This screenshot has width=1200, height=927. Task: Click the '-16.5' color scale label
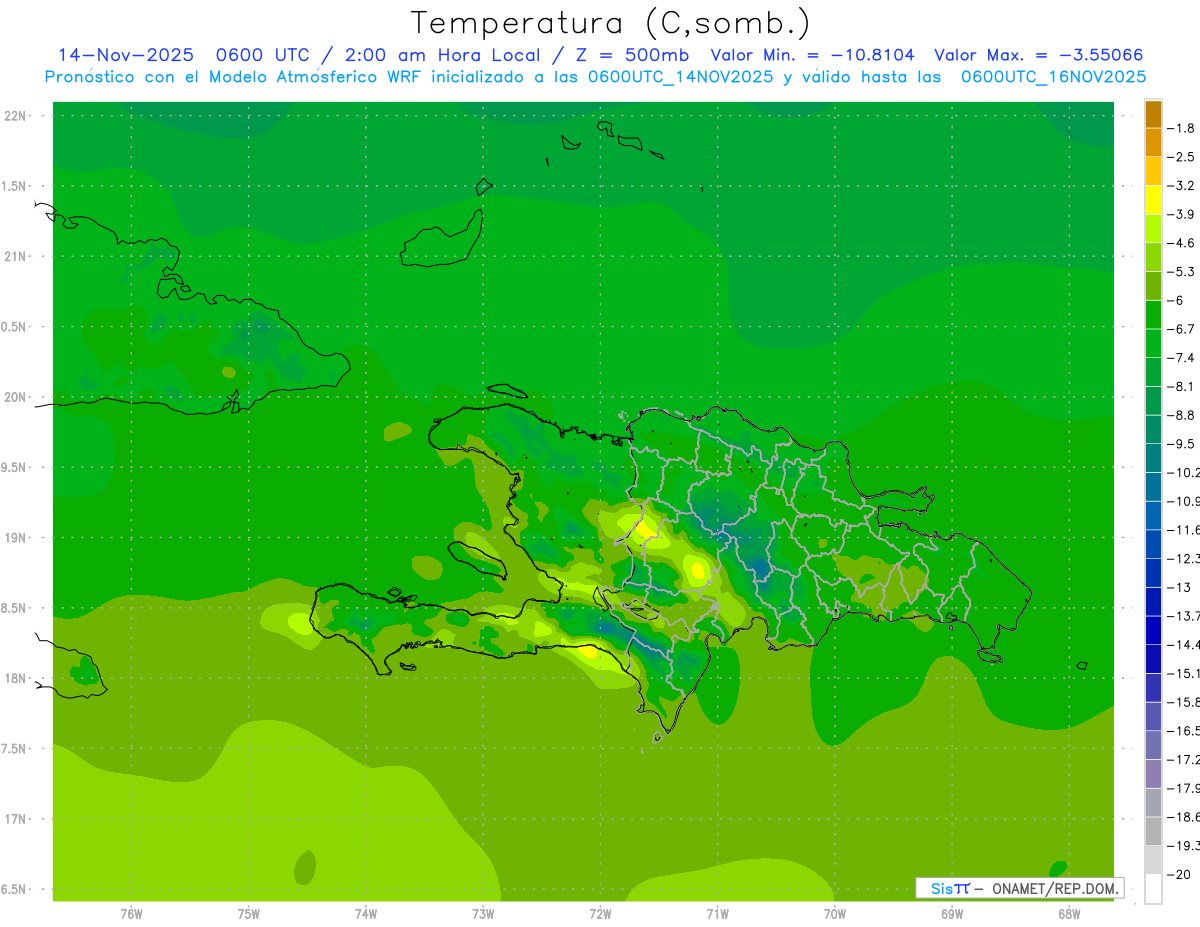tap(1185, 731)
